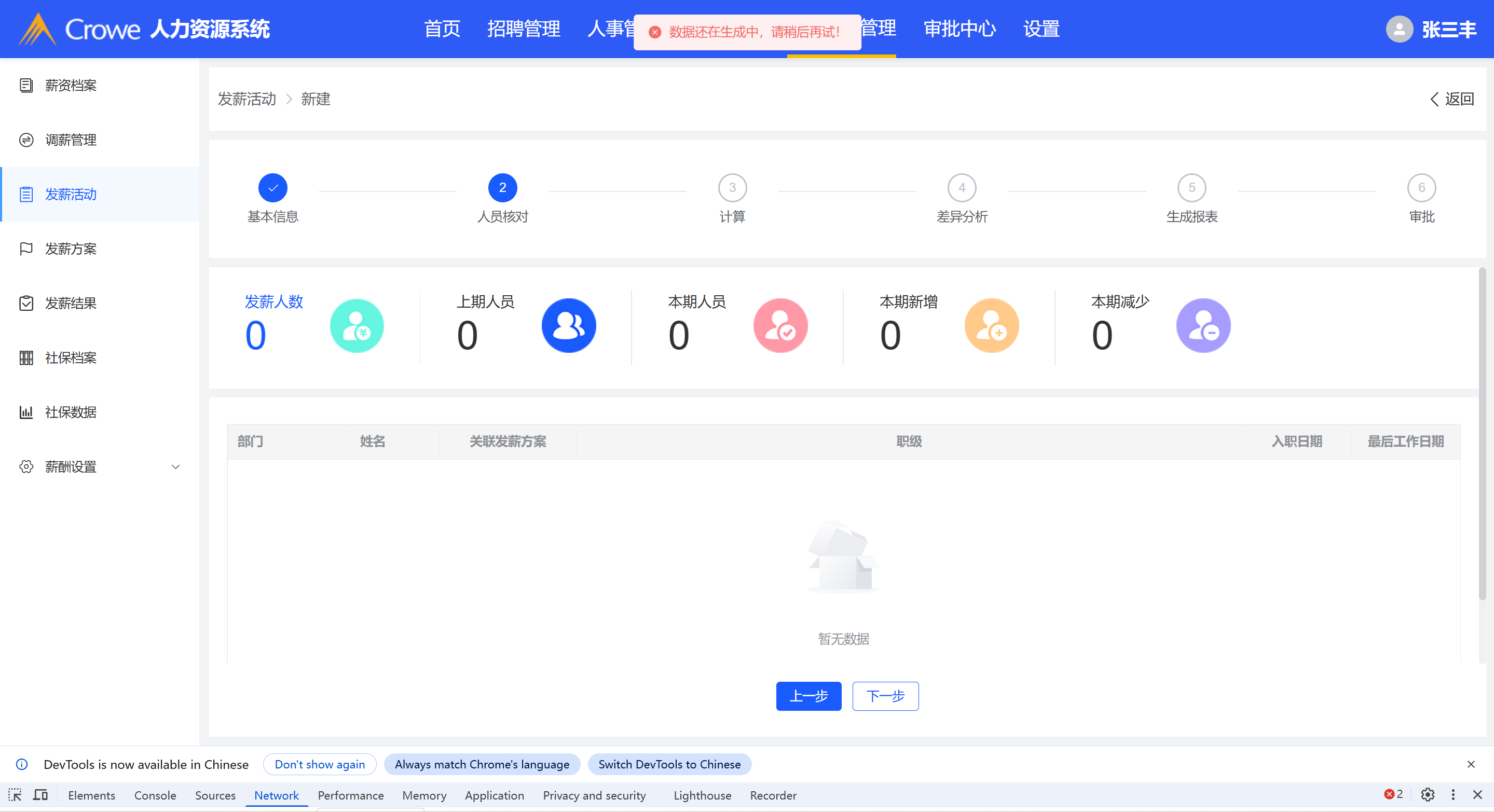
Task: Click the 发薪人数 green statistic icon
Action: coord(357,325)
